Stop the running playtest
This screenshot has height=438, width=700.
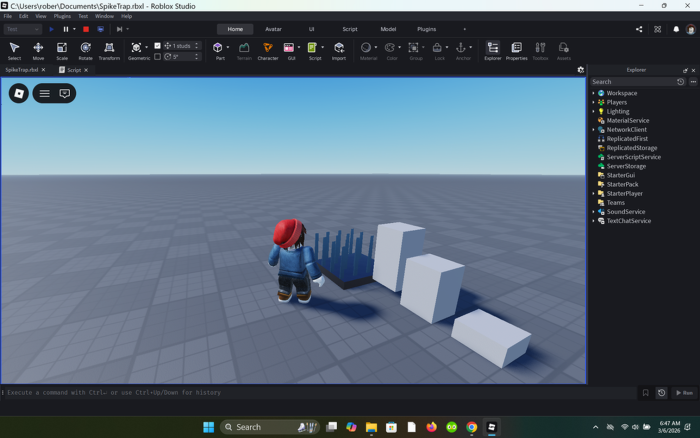point(86,29)
